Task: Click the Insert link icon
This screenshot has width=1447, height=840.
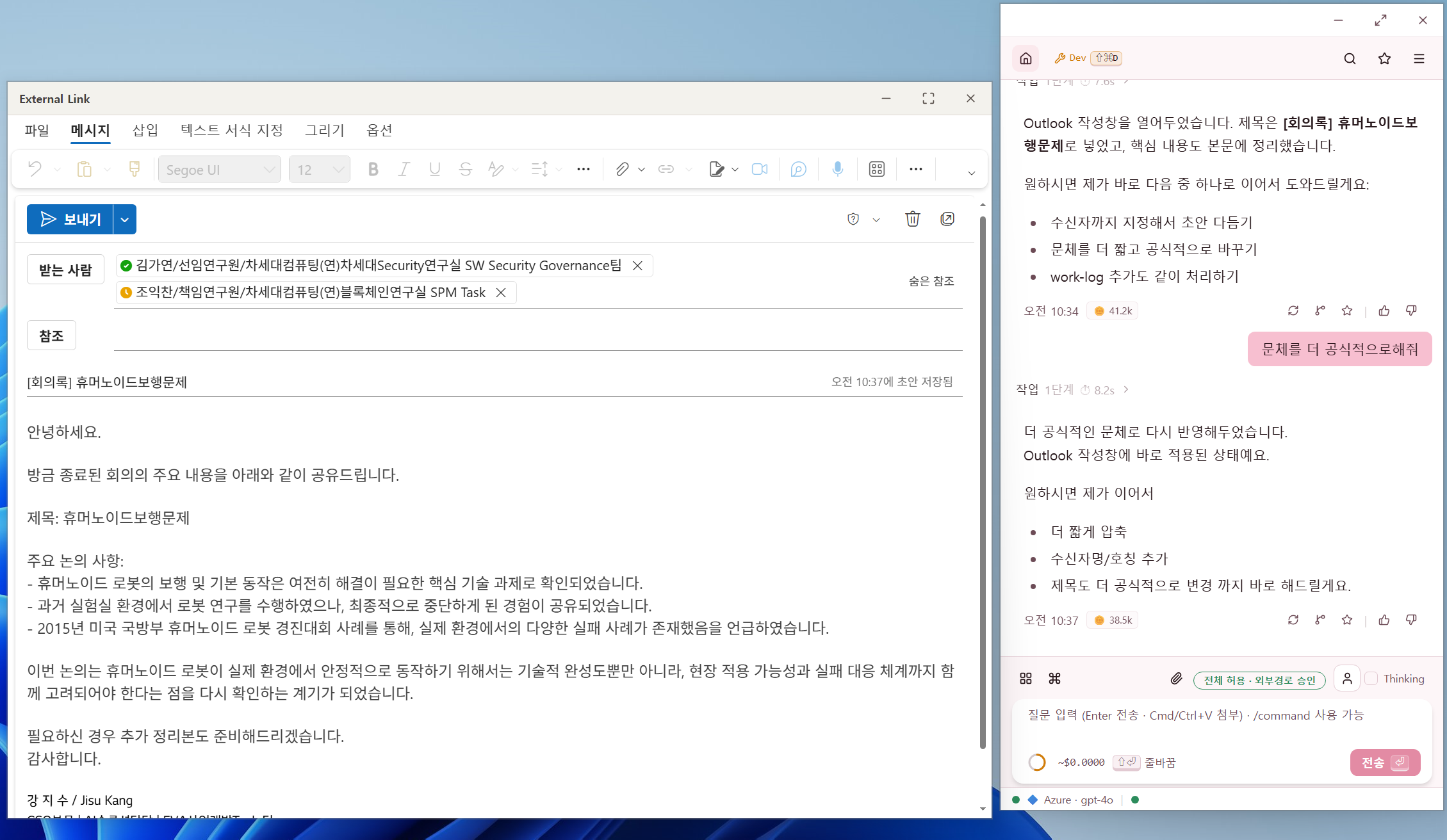Action: (666, 169)
